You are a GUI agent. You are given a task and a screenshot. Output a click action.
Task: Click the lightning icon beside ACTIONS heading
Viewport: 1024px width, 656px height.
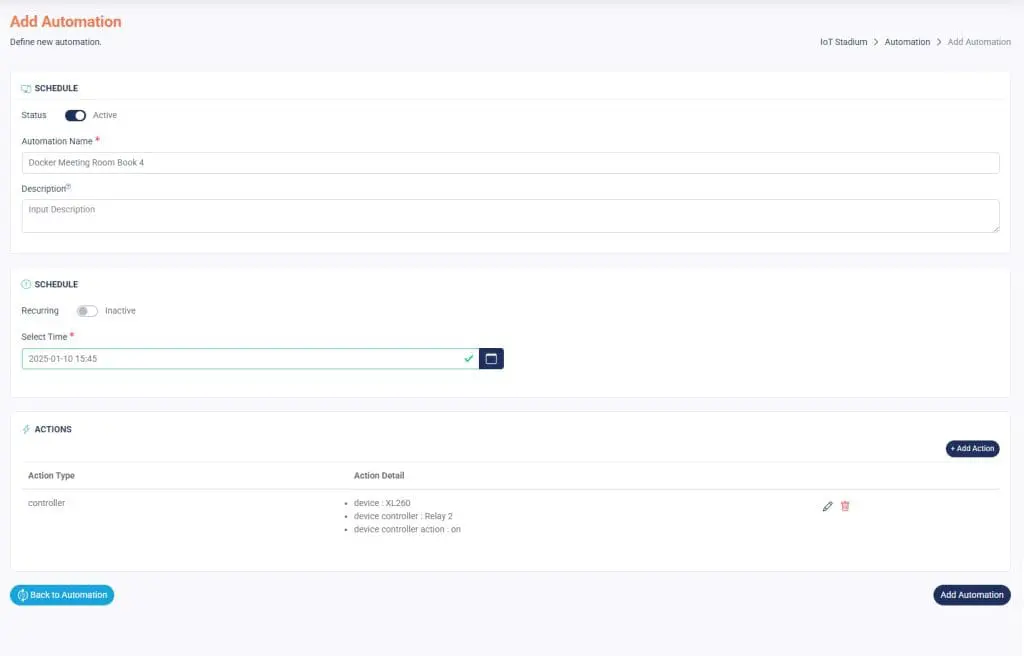[x=26, y=430]
